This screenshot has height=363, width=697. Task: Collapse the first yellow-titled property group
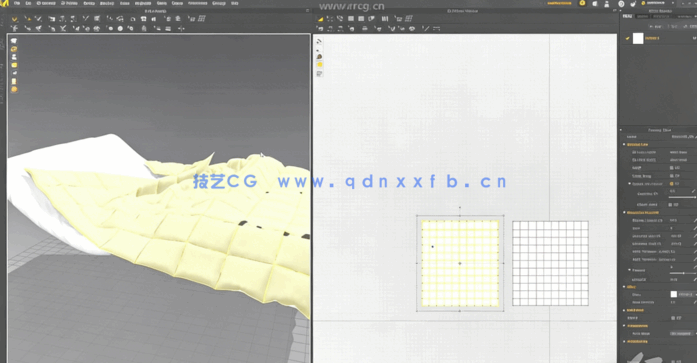pos(624,144)
